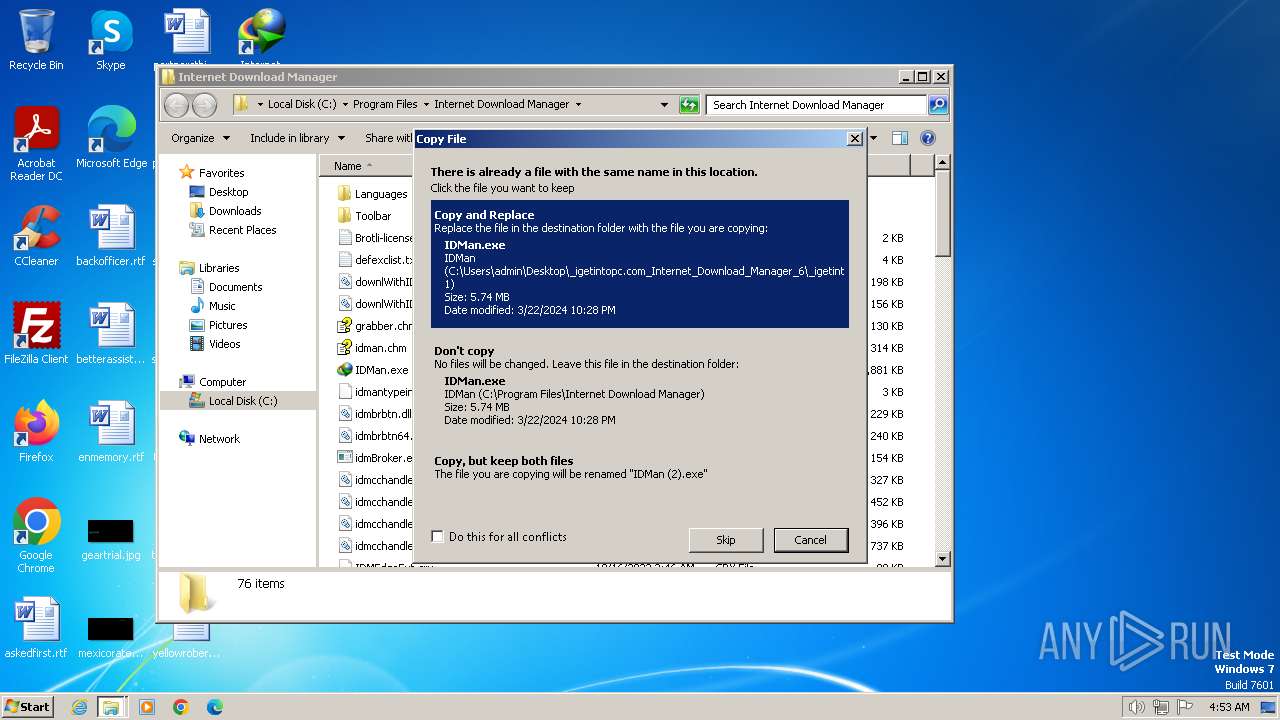Click the taskbar clock

[x=1228, y=707]
